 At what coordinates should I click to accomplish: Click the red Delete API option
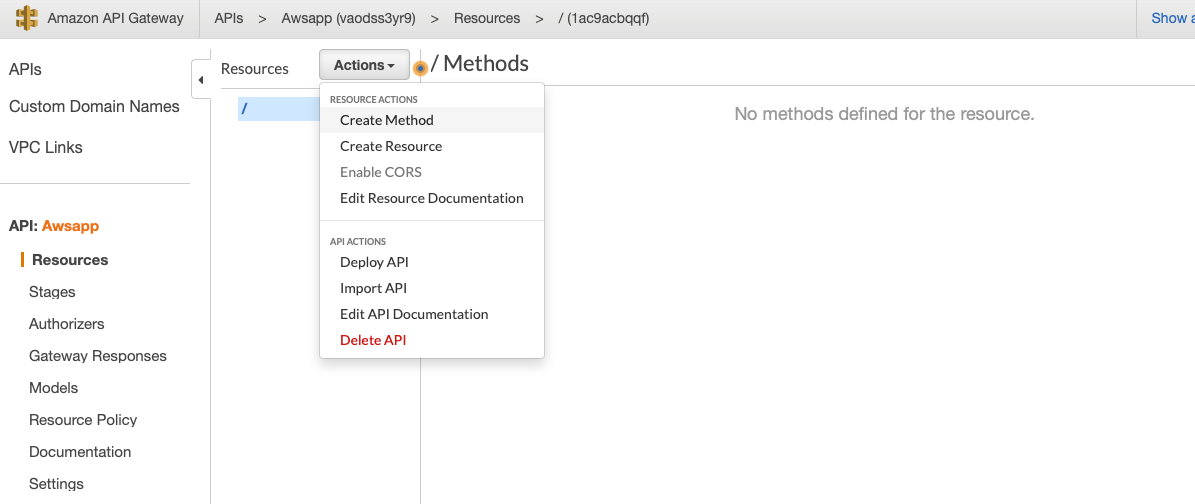click(431, 339)
